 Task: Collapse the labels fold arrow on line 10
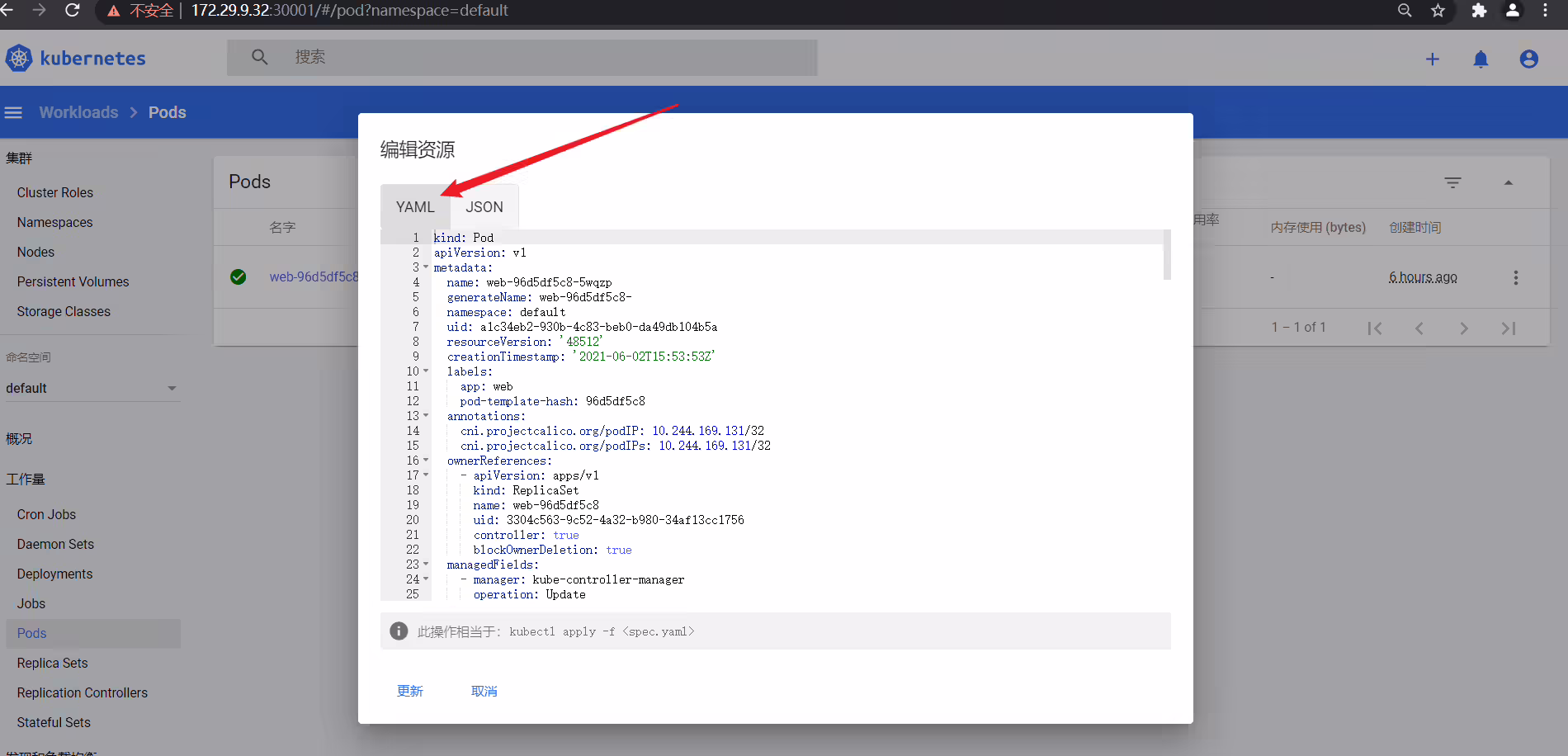pyautogui.click(x=426, y=371)
